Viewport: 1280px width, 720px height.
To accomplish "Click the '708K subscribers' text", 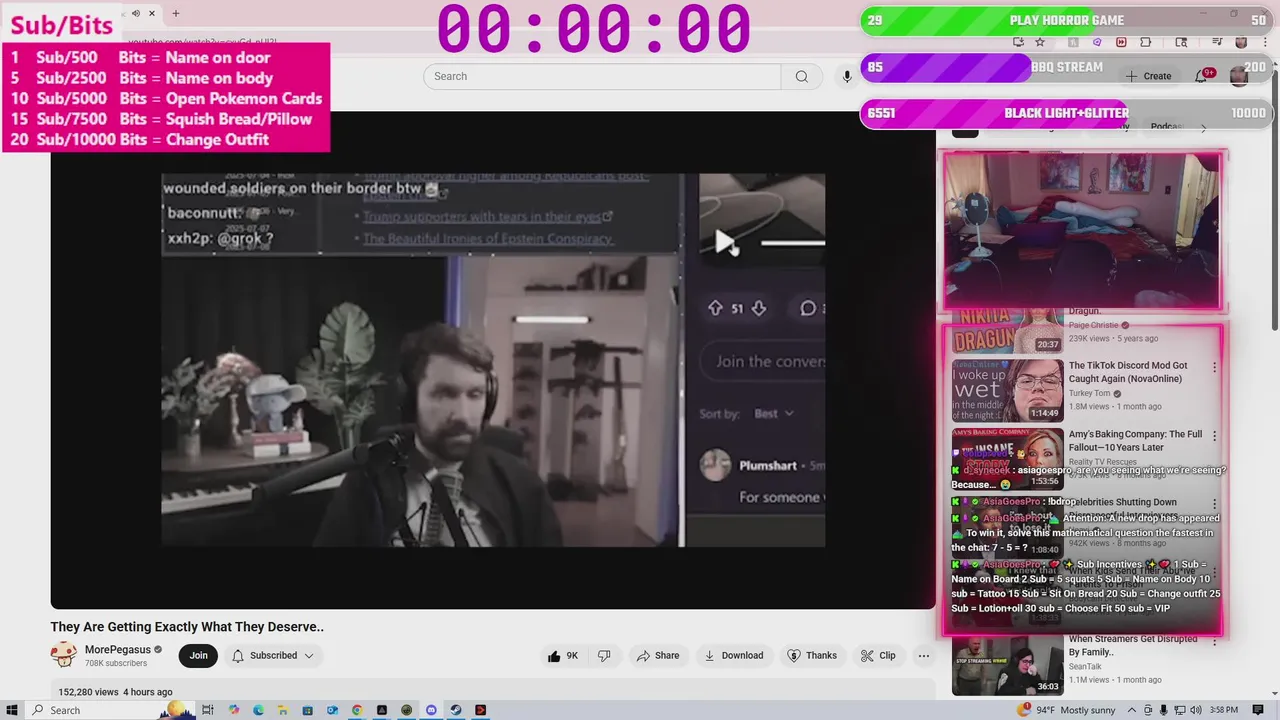I will 116,663.
